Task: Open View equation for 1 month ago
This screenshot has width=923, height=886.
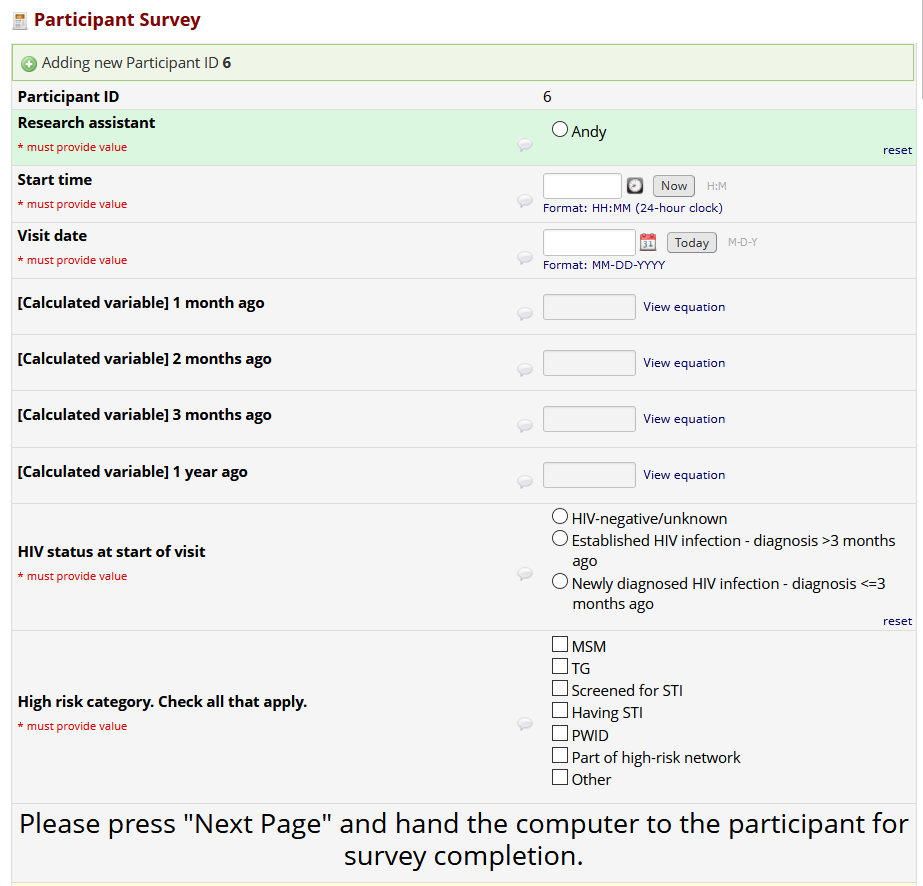Action: tap(684, 307)
